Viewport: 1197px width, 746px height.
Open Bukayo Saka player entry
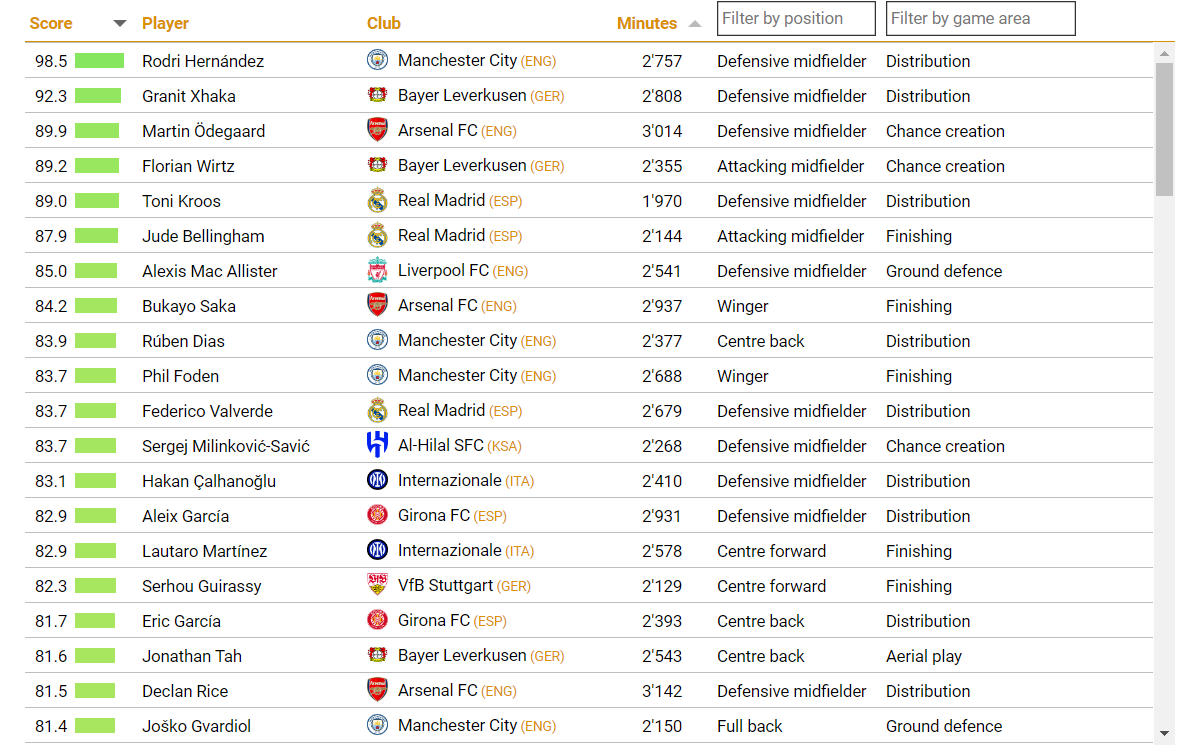[189, 306]
